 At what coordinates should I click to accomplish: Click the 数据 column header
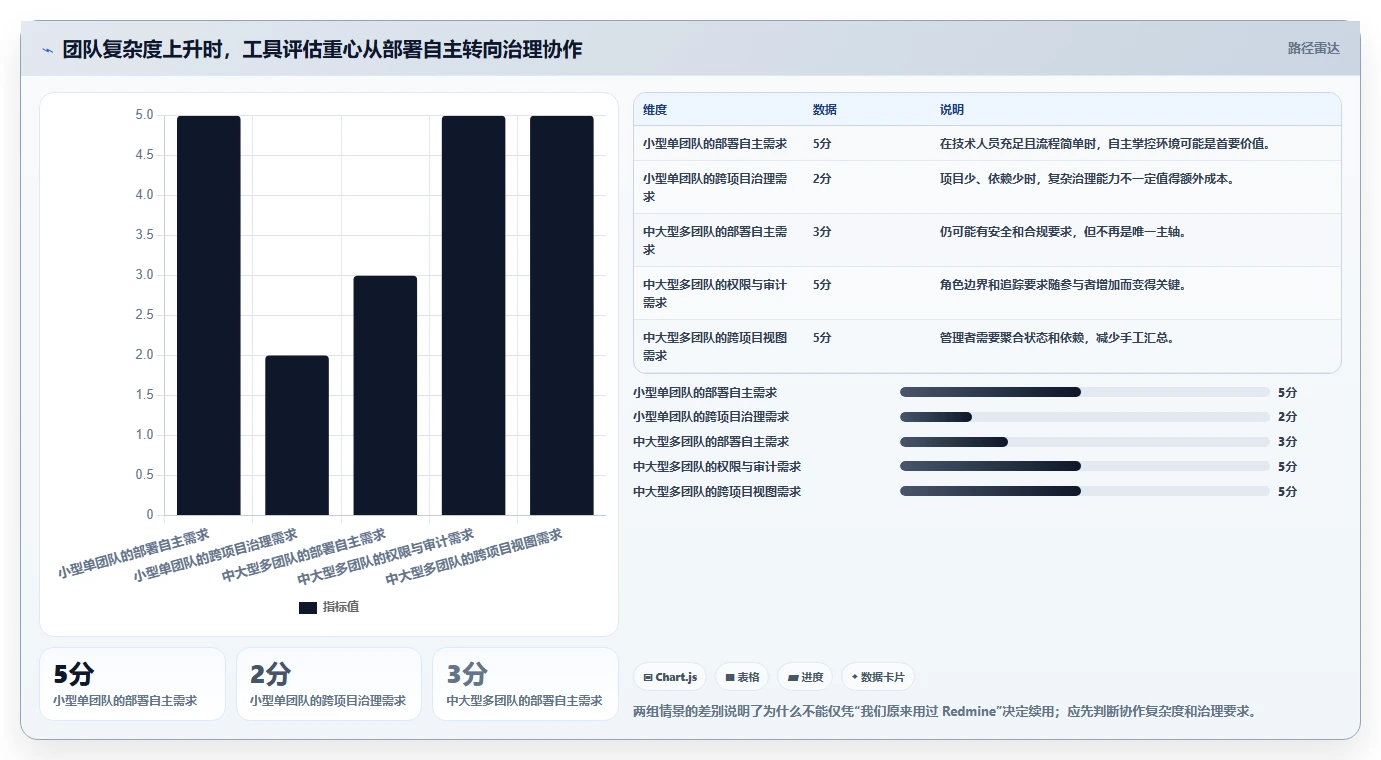tap(825, 110)
